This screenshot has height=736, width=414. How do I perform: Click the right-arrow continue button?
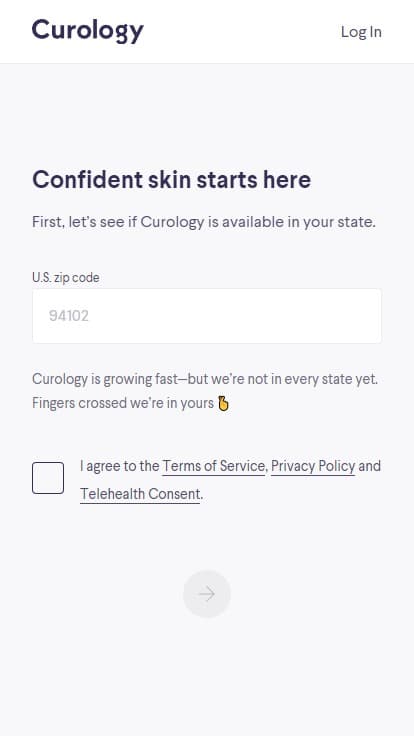(x=207, y=594)
